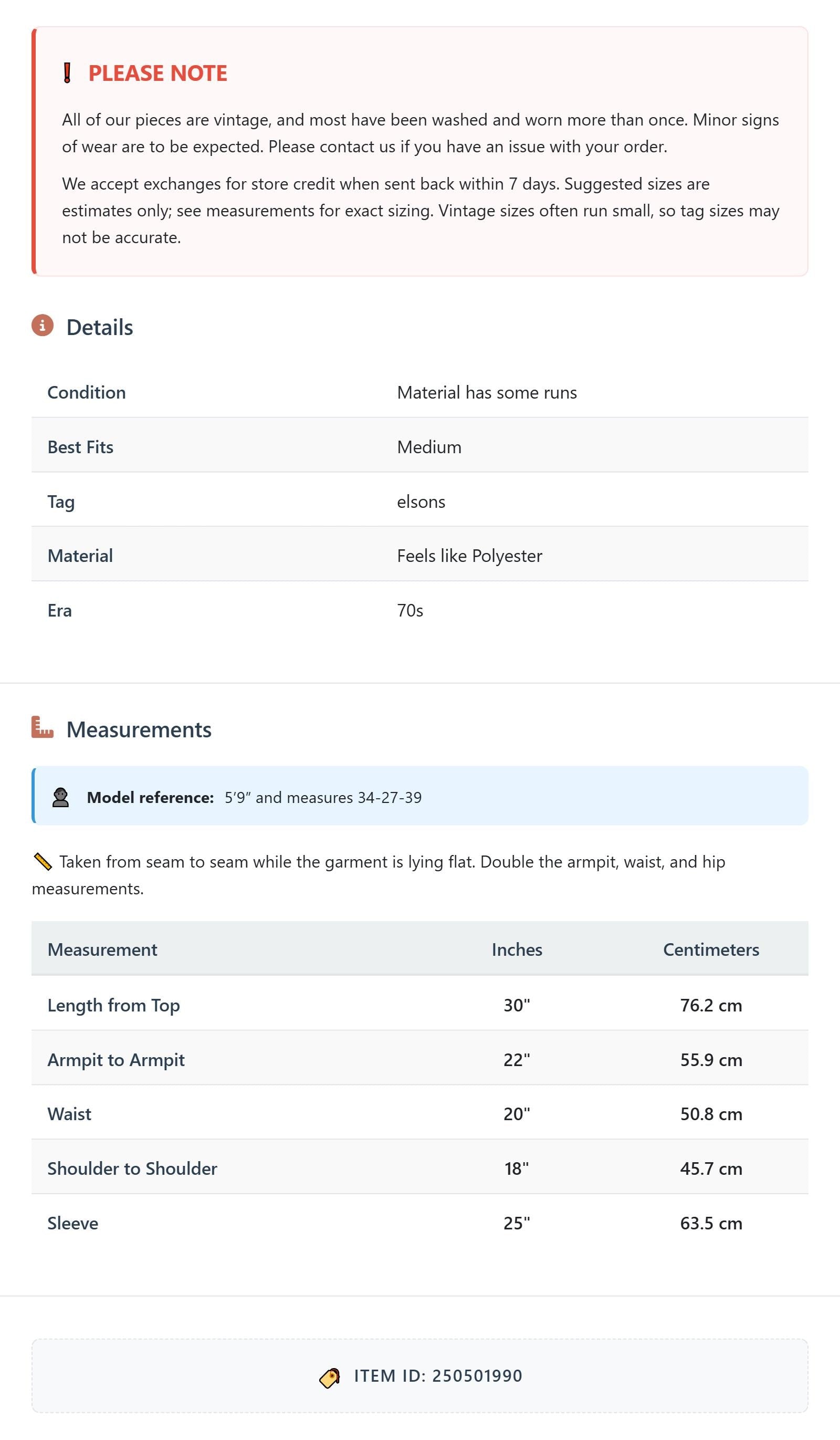Click the Measurement column header
The height and width of the screenshot is (1440, 840).
tap(102, 949)
